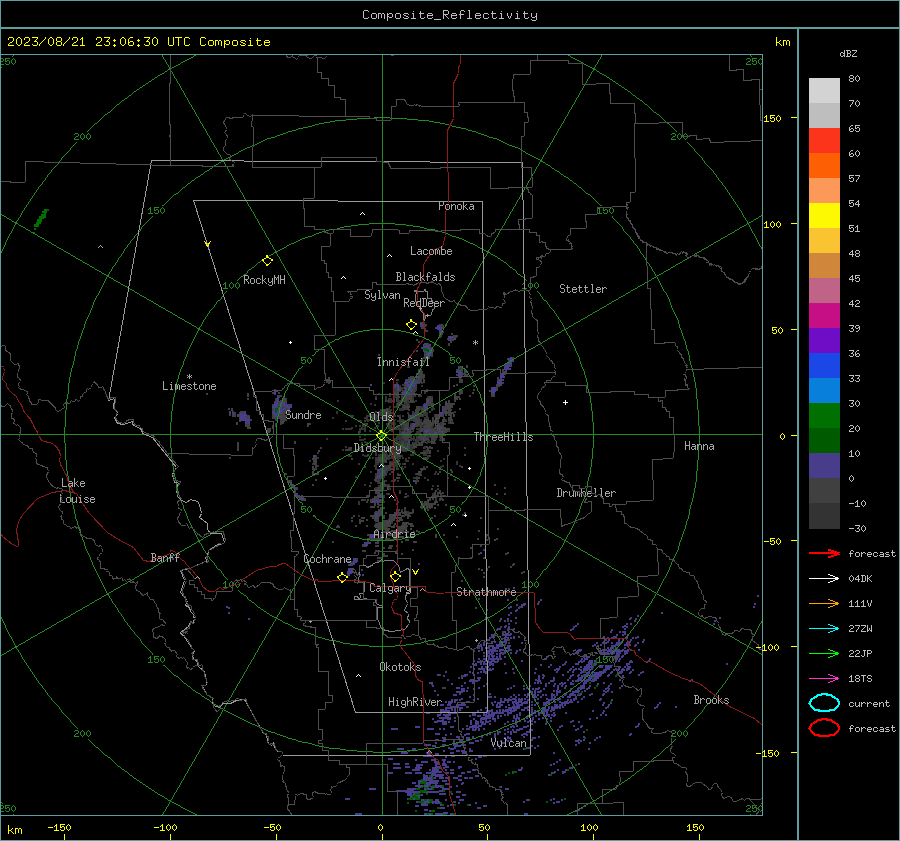
Task: Select the 80 dBZ color swatch
Action: click(x=824, y=90)
